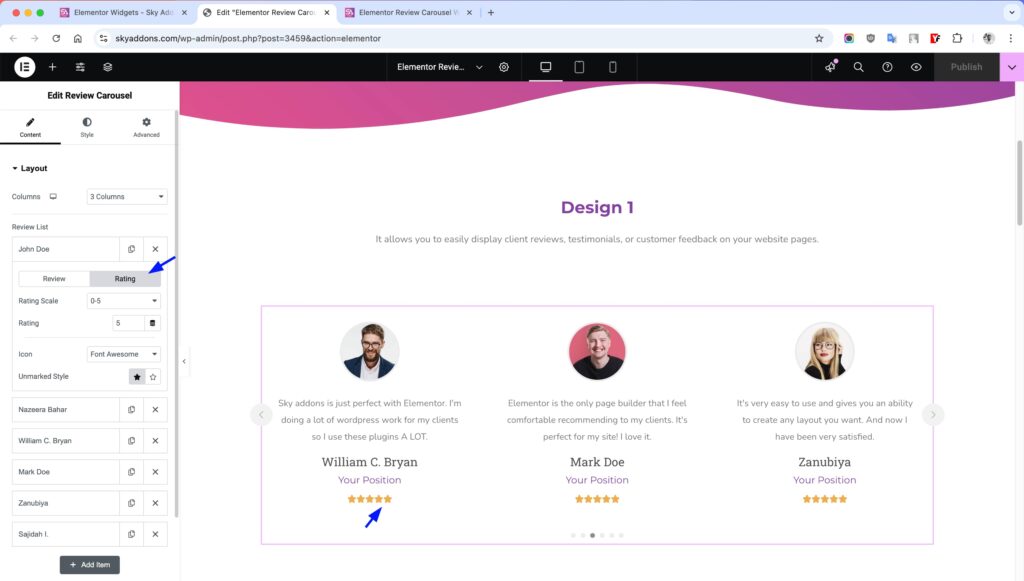Image resolution: width=1024 pixels, height=581 pixels.
Task: Go to previous carousel slide arrow
Action: coord(261,415)
